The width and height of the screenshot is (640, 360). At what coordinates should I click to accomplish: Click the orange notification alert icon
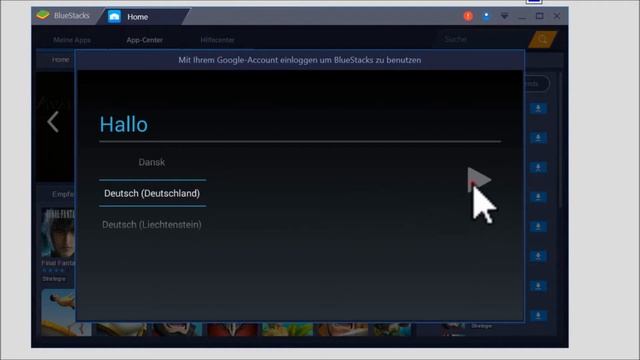point(468,16)
